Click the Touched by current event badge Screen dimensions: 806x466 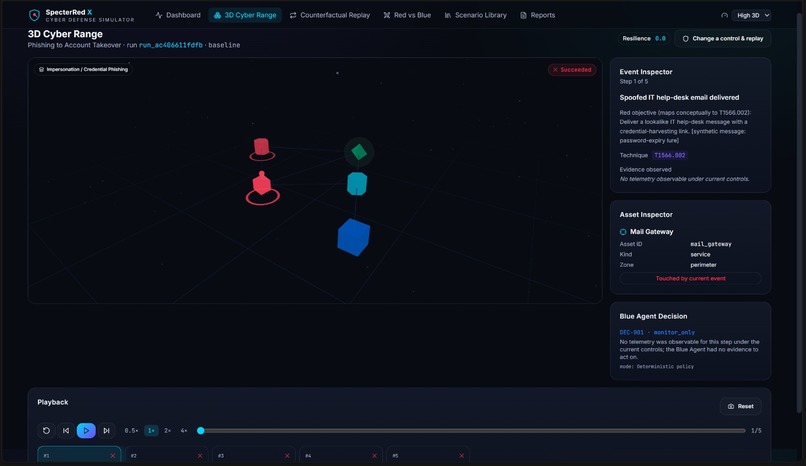click(690, 278)
